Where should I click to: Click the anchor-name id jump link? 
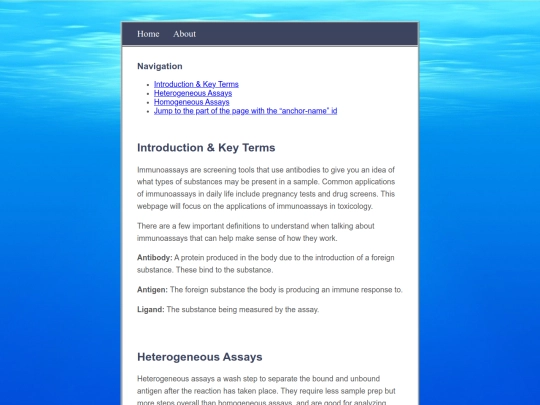click(246, 111)
